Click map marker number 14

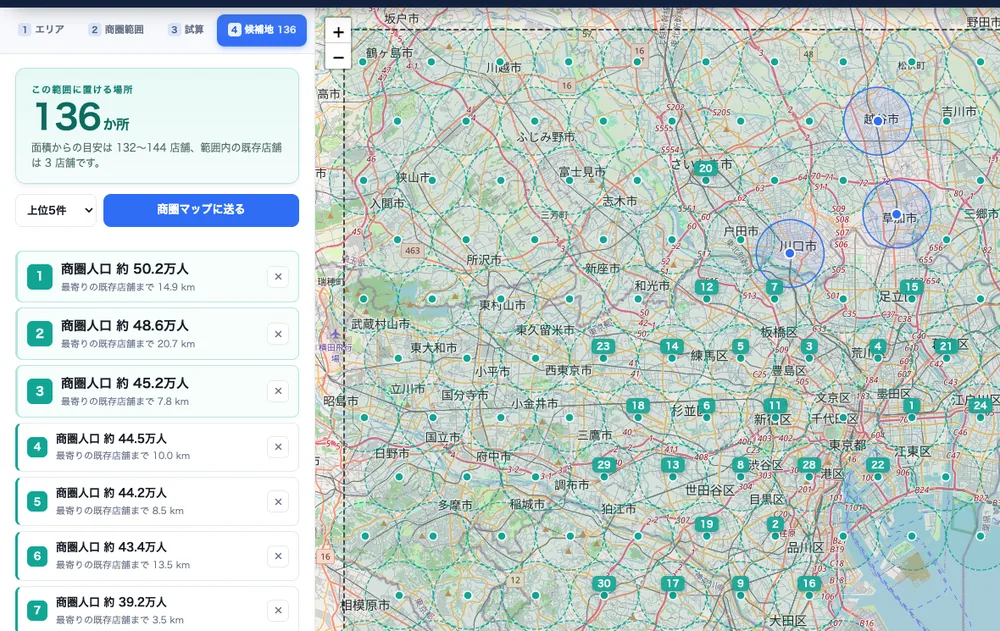[x=672, y=346]
